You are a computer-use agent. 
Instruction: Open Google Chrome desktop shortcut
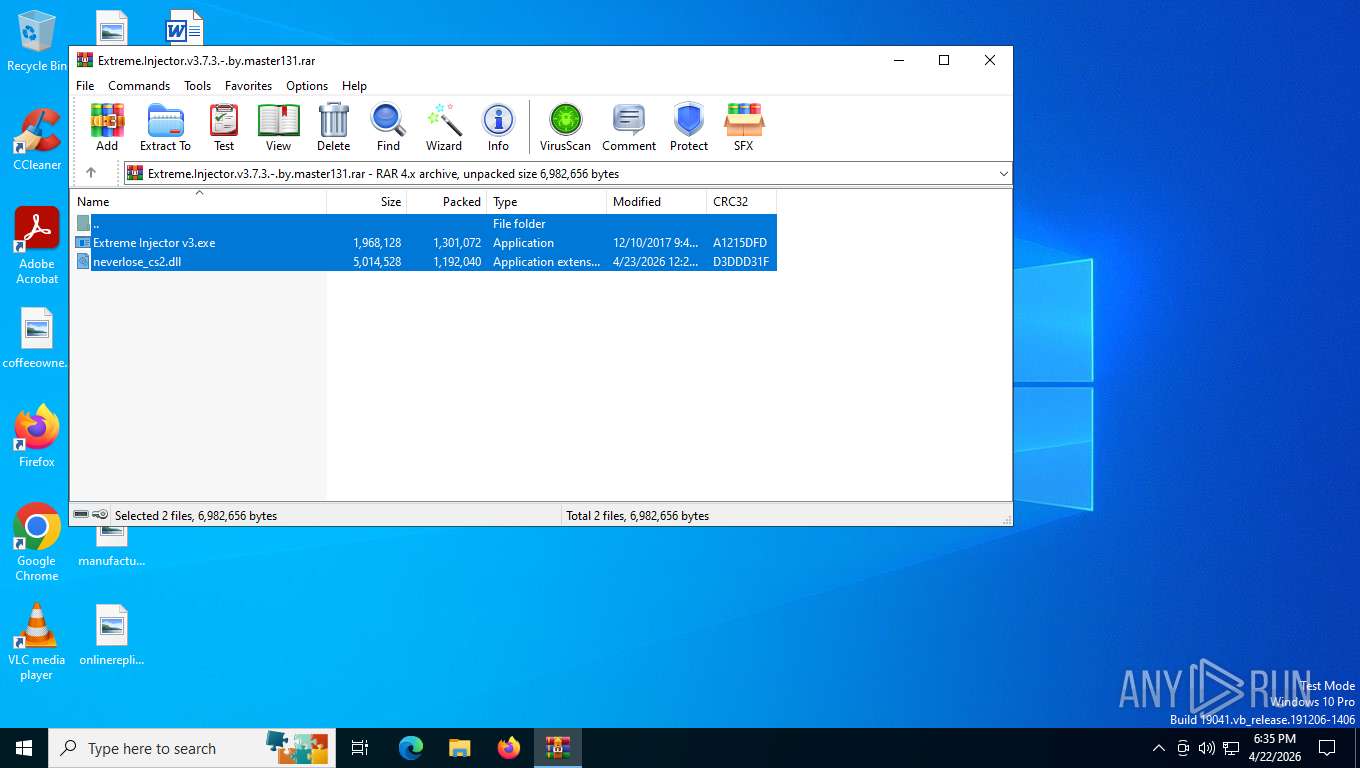(x=37, y=542)
